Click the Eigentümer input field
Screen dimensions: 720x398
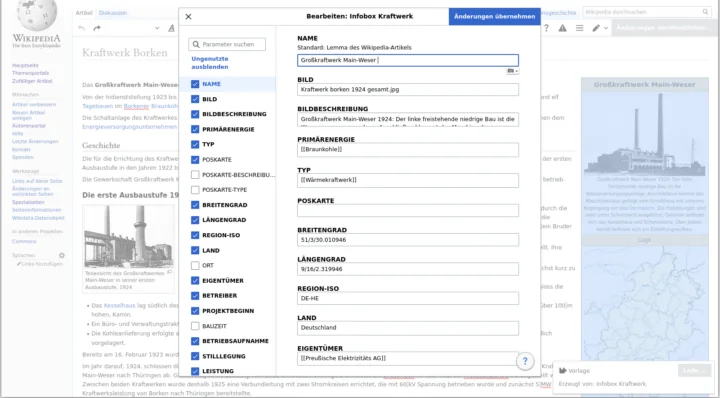pos(408,359)
